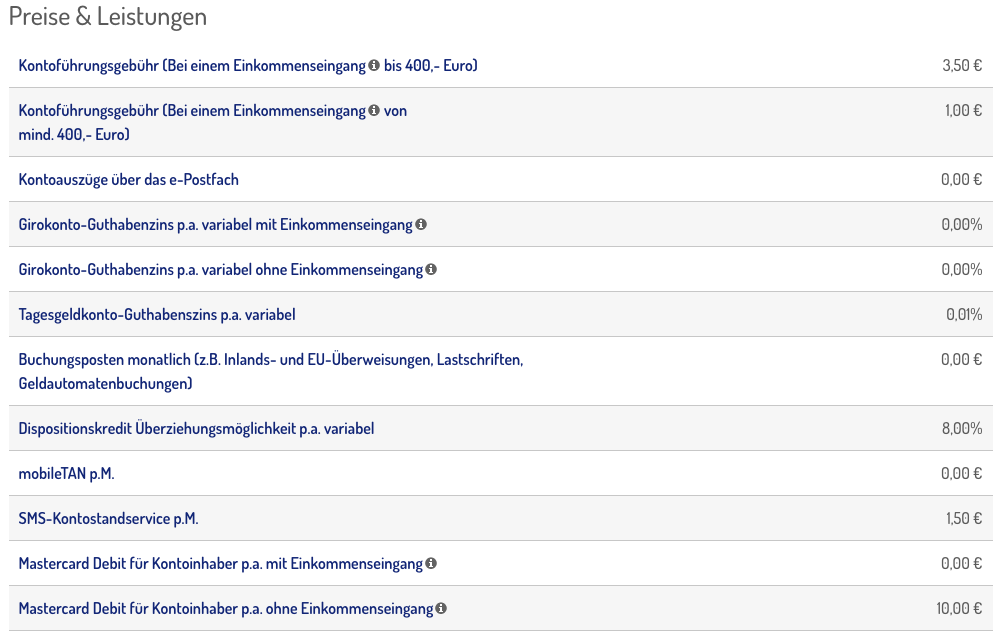Click 'Mastercard Debit für Kontoinhaber p.a. mit Einkommenseingang' text

tap(220, 564)
